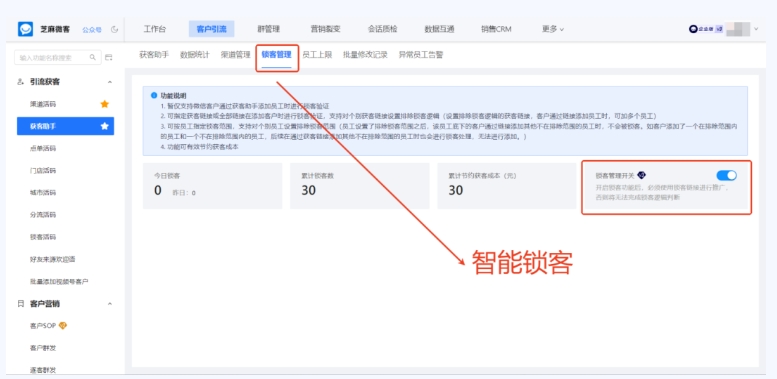Click the 累计锁客数 statistic card

(x=360, y=186)
